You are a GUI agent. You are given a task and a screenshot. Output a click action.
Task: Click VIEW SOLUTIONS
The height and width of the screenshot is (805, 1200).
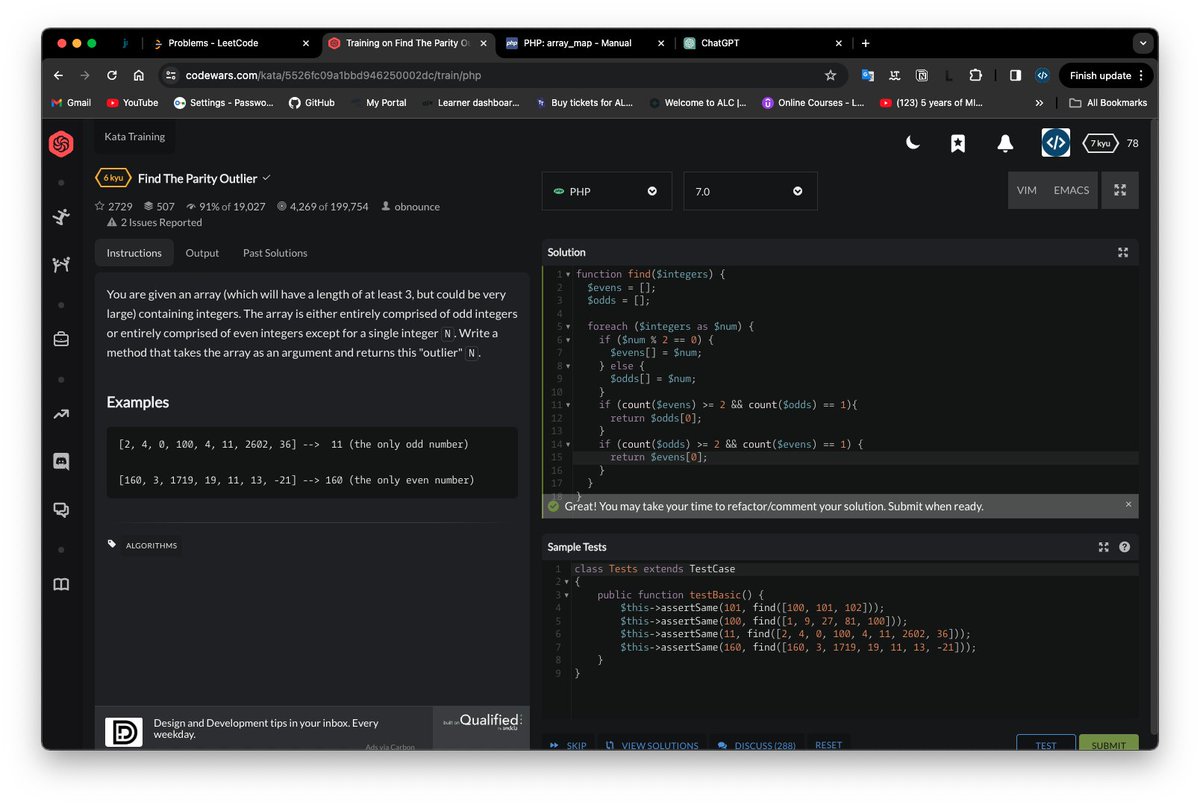pos(652,745)
